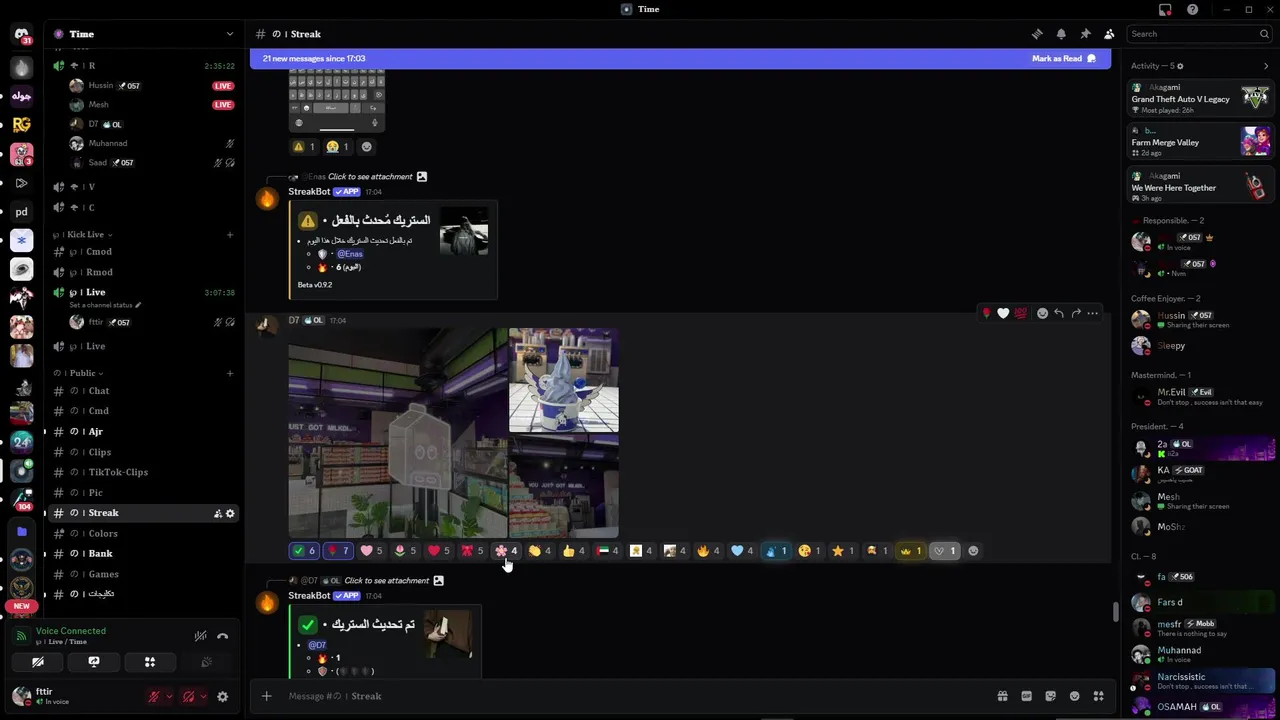Toggle the thumbs up reaction

coord(574,551)
